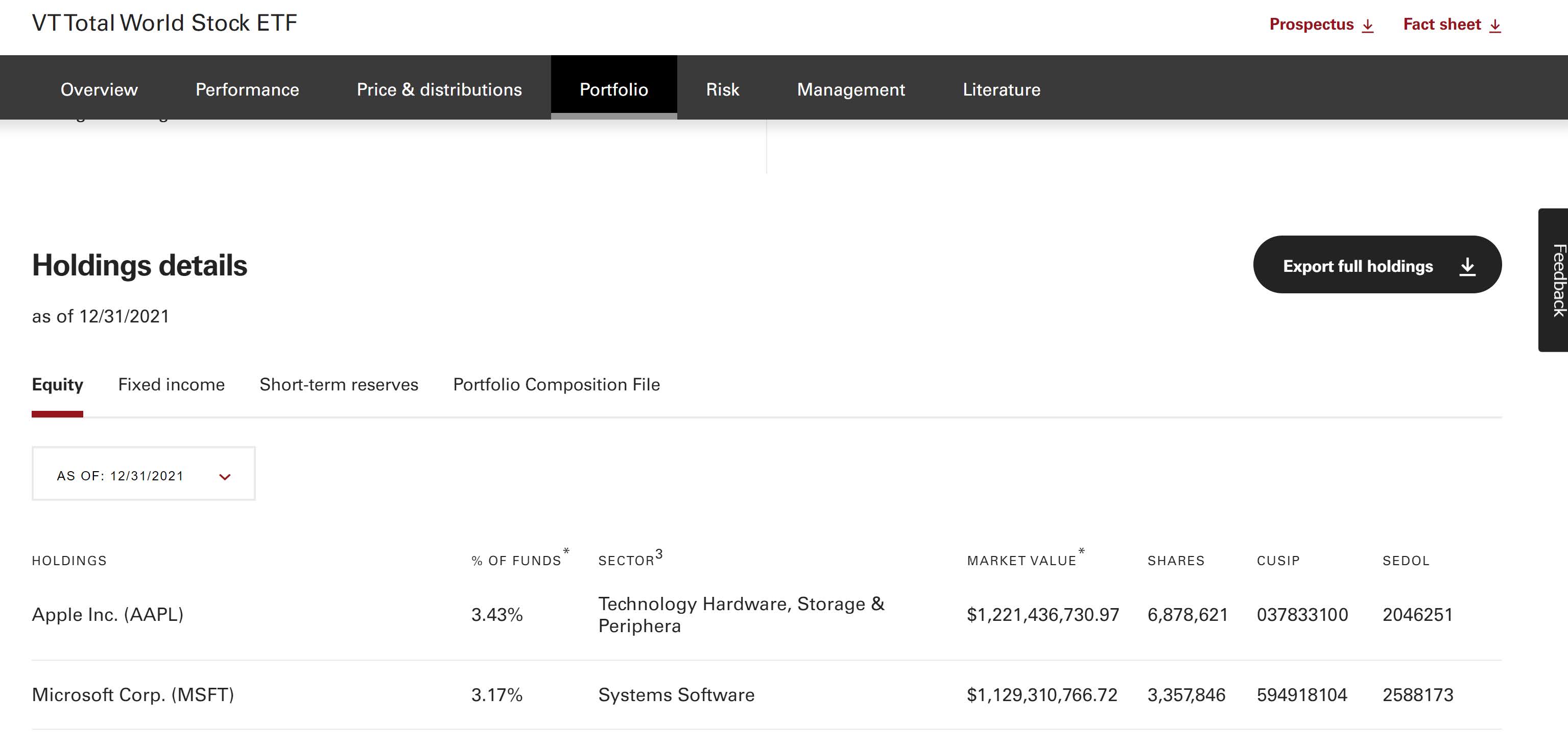
Task: Open the Overview tab
Action: 99,89
